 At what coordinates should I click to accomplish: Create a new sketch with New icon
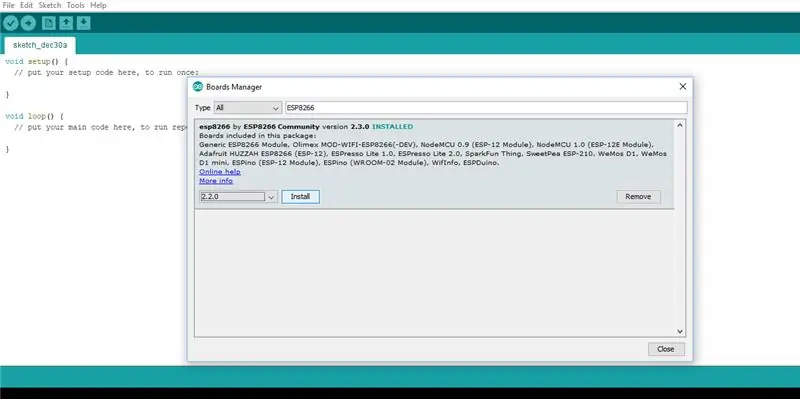[48, 23]
